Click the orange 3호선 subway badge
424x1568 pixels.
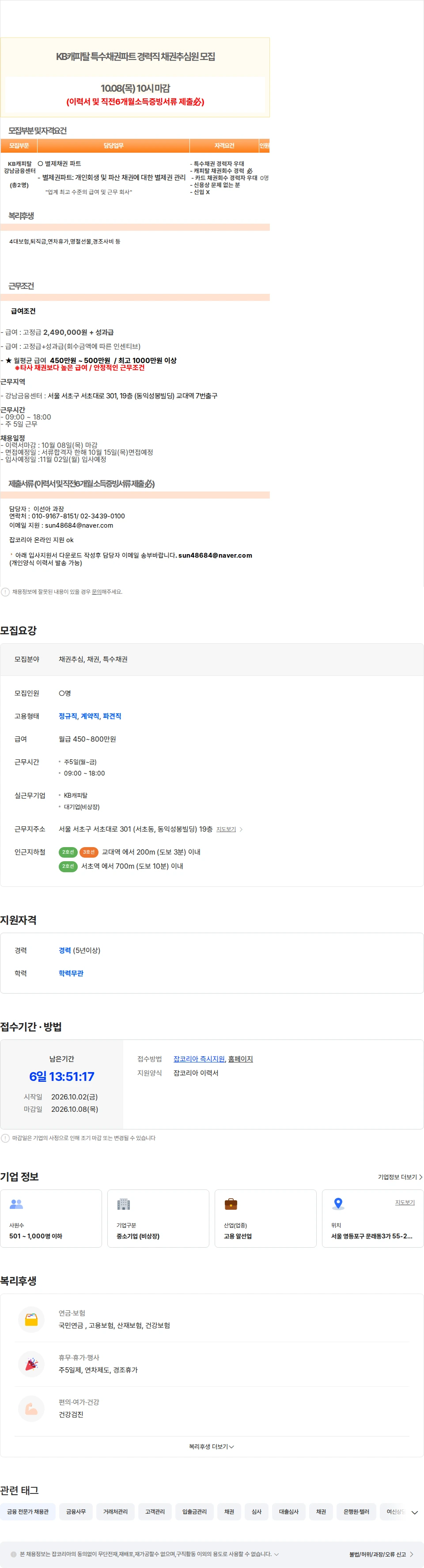(89, 852)
